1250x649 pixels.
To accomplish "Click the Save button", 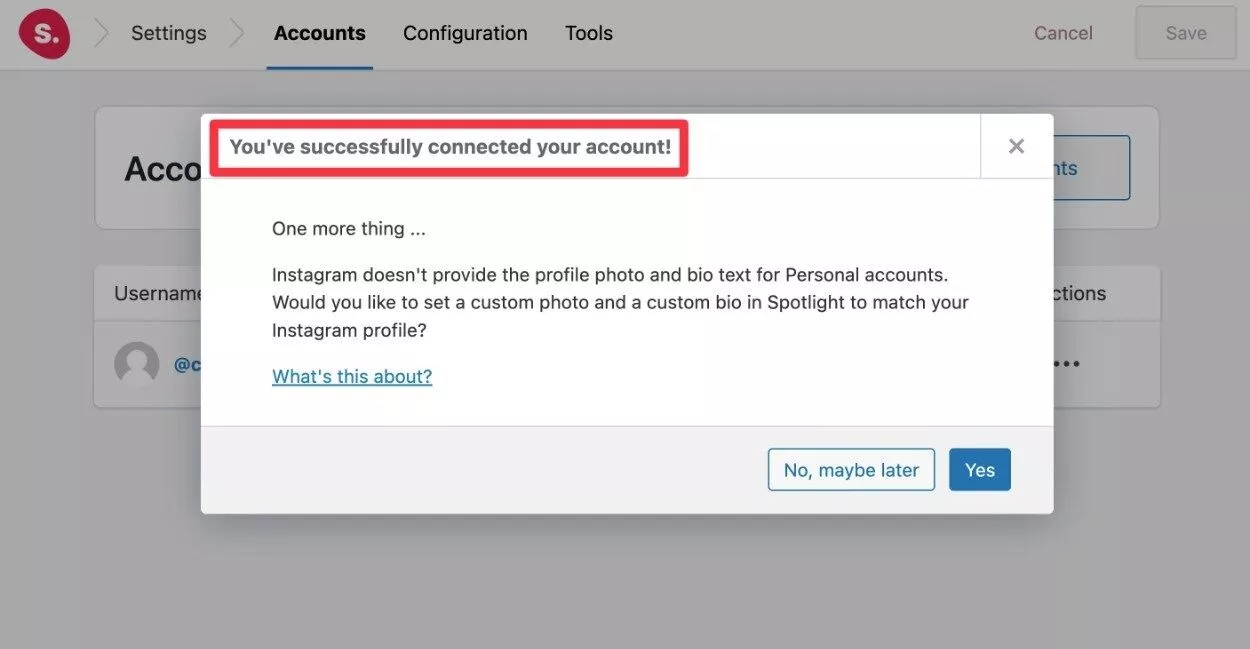I will (1186, 33).
